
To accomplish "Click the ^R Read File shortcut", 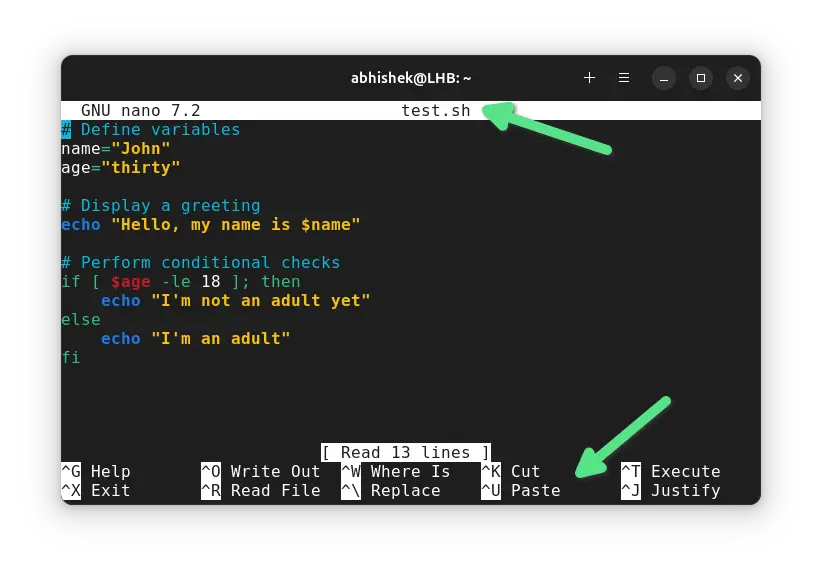I will coord(261,491).
